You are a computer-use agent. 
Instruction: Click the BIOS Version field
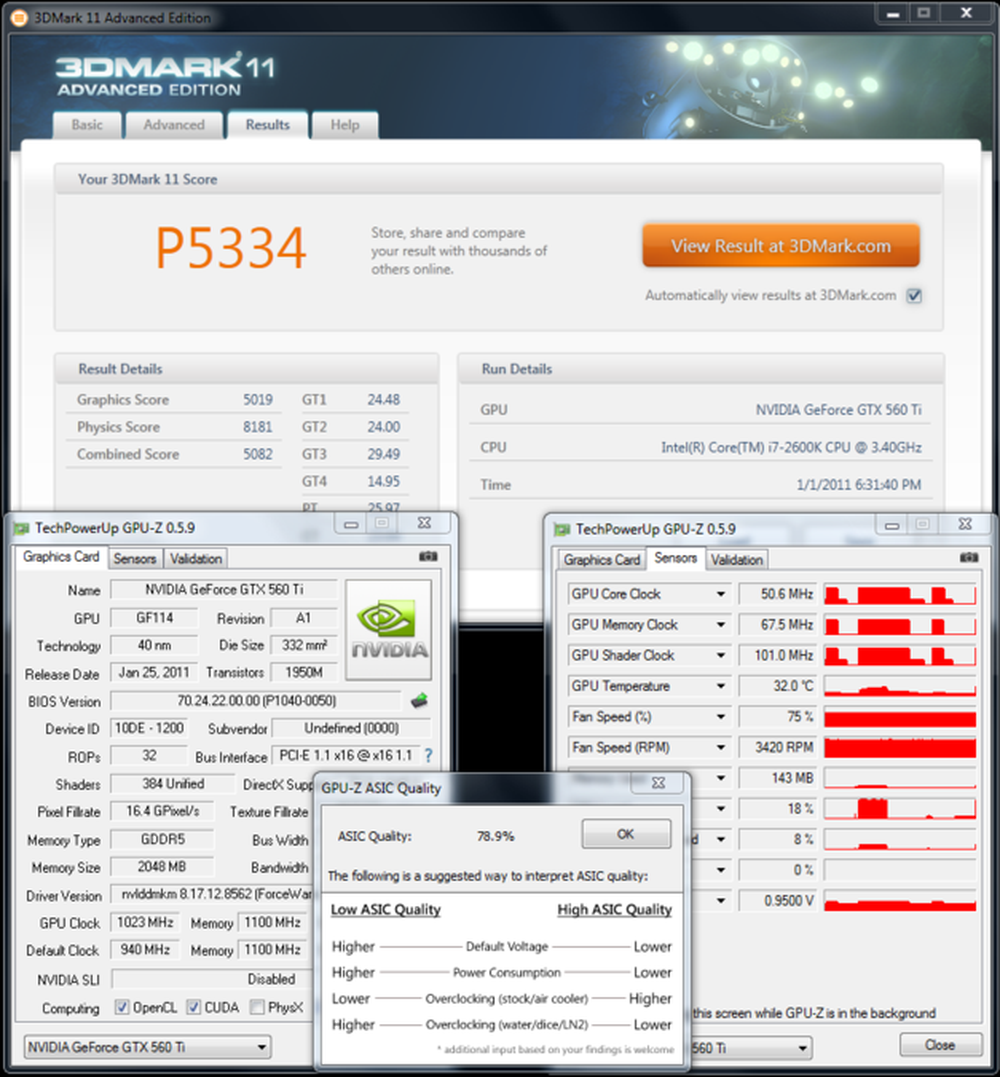256,701
